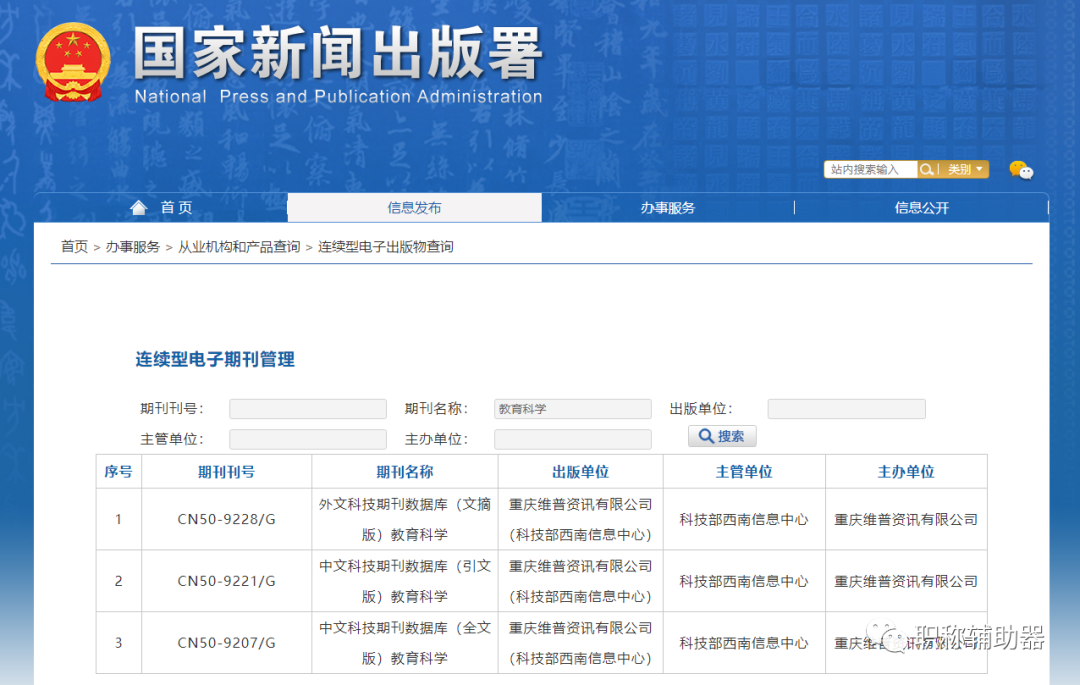Click the 期刊名称 field containing 教育科学
This screenshot has height=685, width=1080.
572,408
